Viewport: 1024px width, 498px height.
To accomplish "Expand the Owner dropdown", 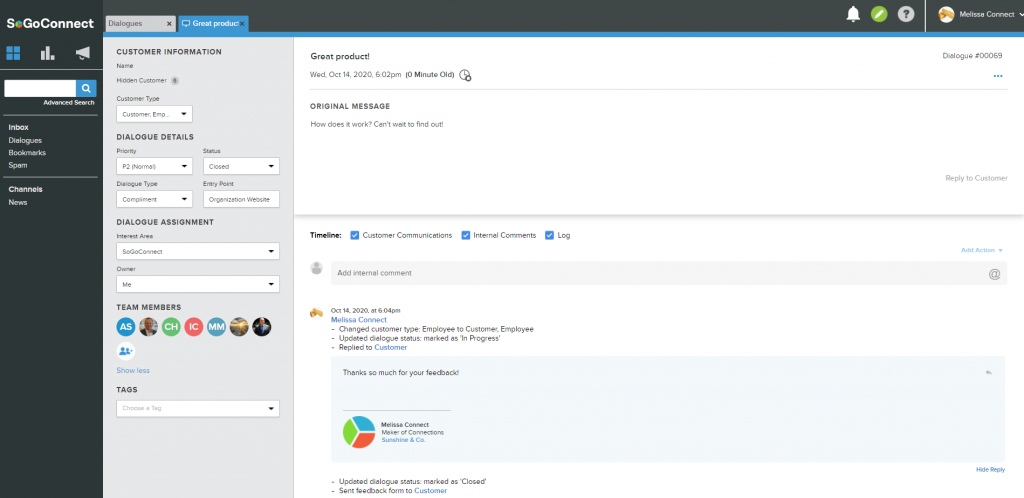I will click(x=197, y=285).
